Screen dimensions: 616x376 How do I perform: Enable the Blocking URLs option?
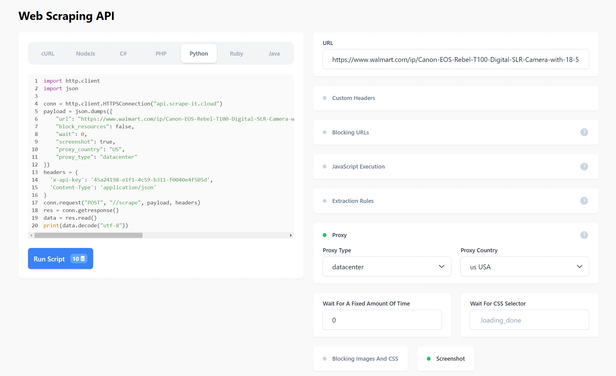pyautogui.click(x=324, y=132)
